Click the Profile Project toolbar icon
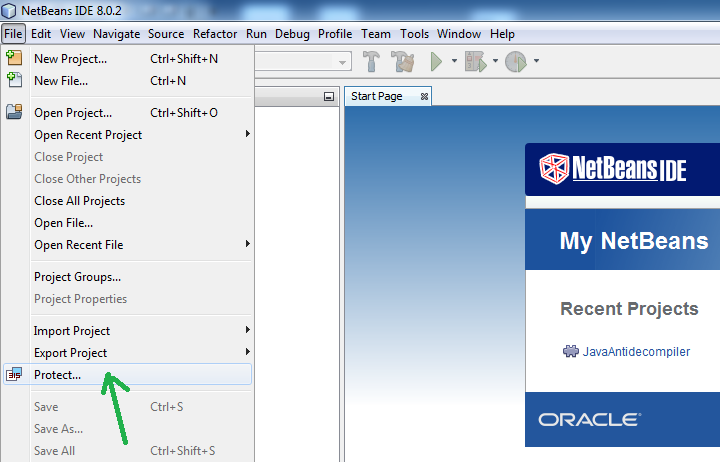 (x=516, y=62)
